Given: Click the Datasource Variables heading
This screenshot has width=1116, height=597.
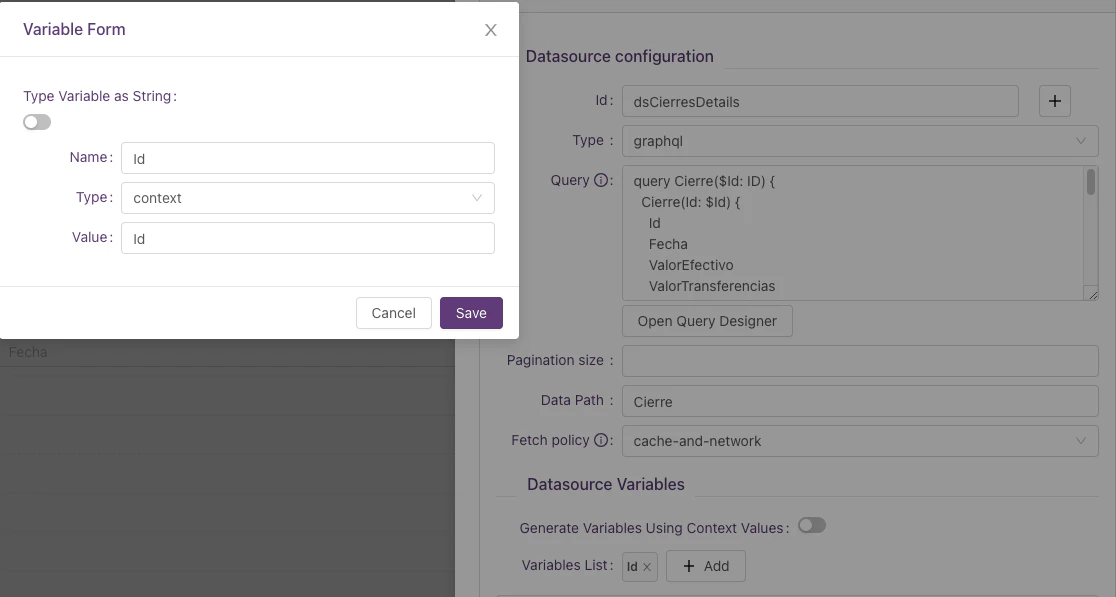Looking at the screenshot, I should pyautogui.click(x=606, y=485).
